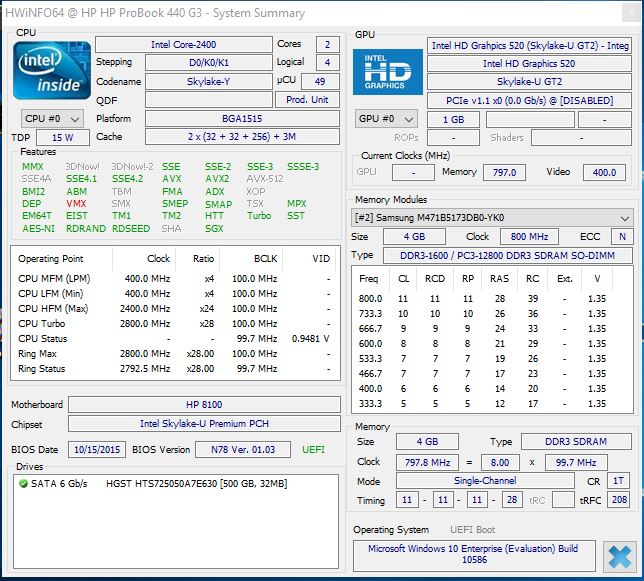Screen dimensions: 644x581
Task: Click the 533.3 frequency timing row
Action: [492, 359]
